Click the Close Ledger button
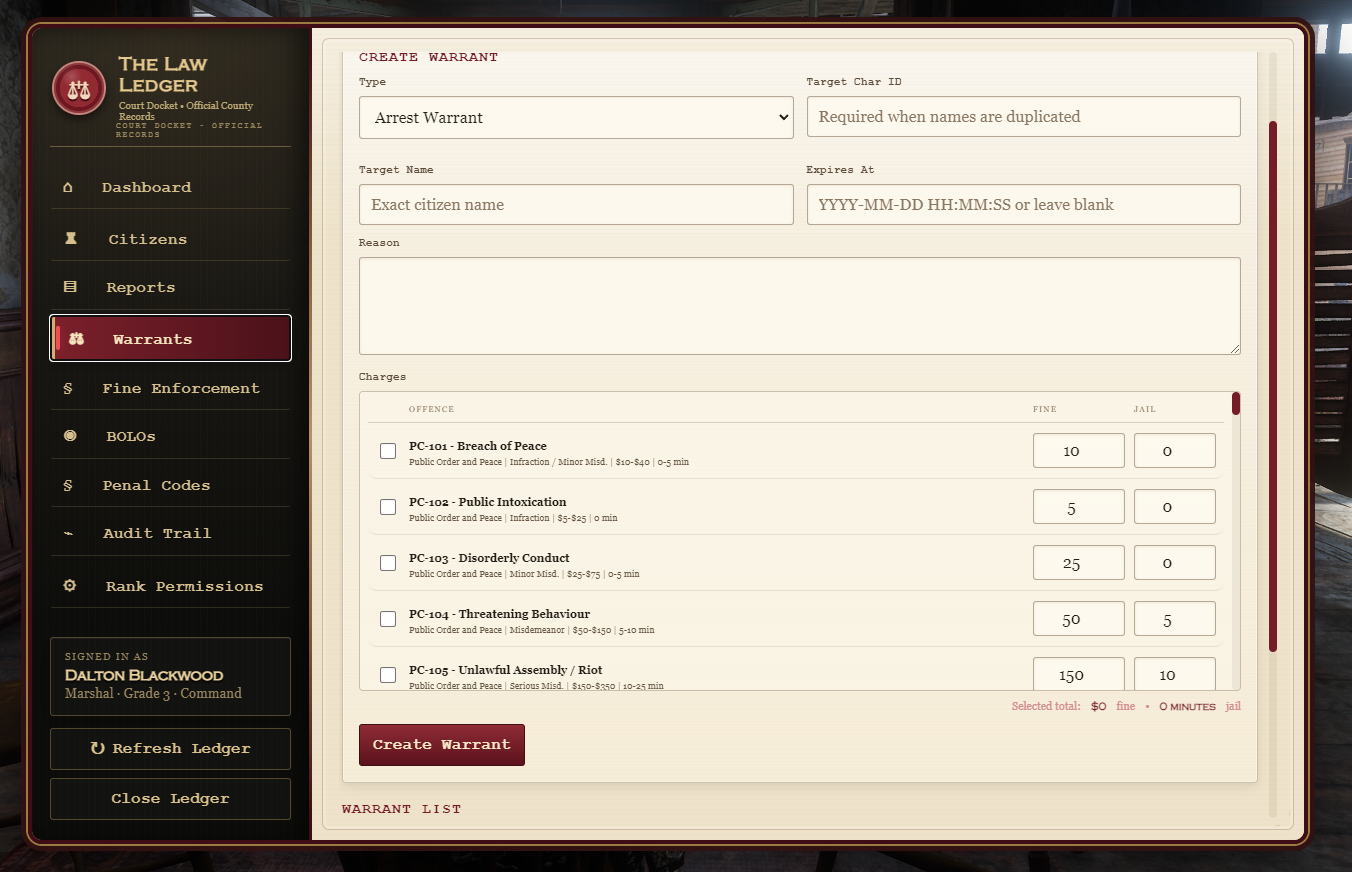 pyautogui.click(x=170, y=799)
